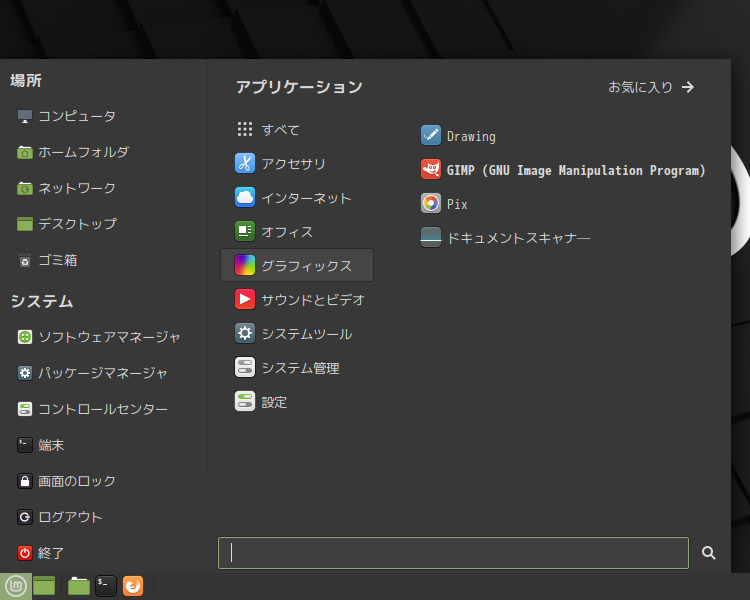The width and height of the screenshot is (750, 600).
Task: Click the ホームフォルダ label text
Action: pyautogui.click(x=83, y=152)
